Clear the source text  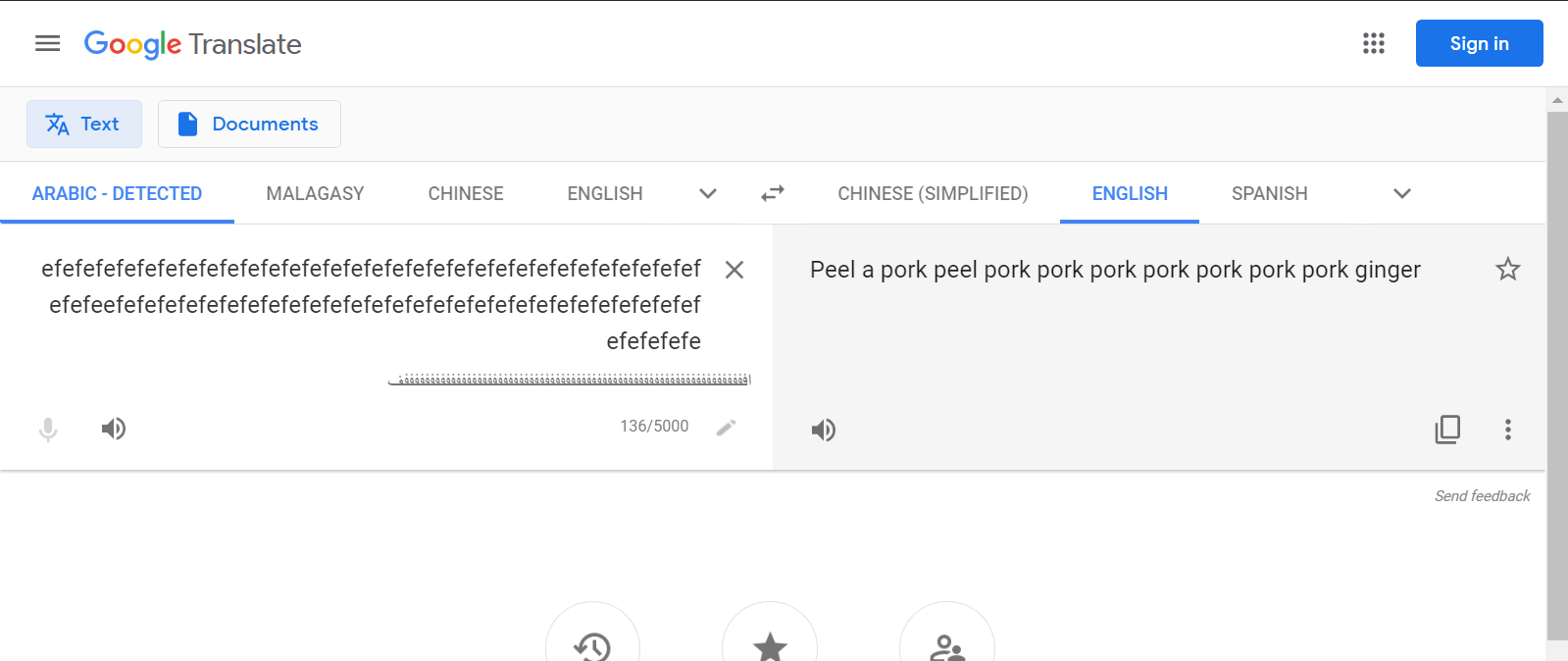click(733, 270)
